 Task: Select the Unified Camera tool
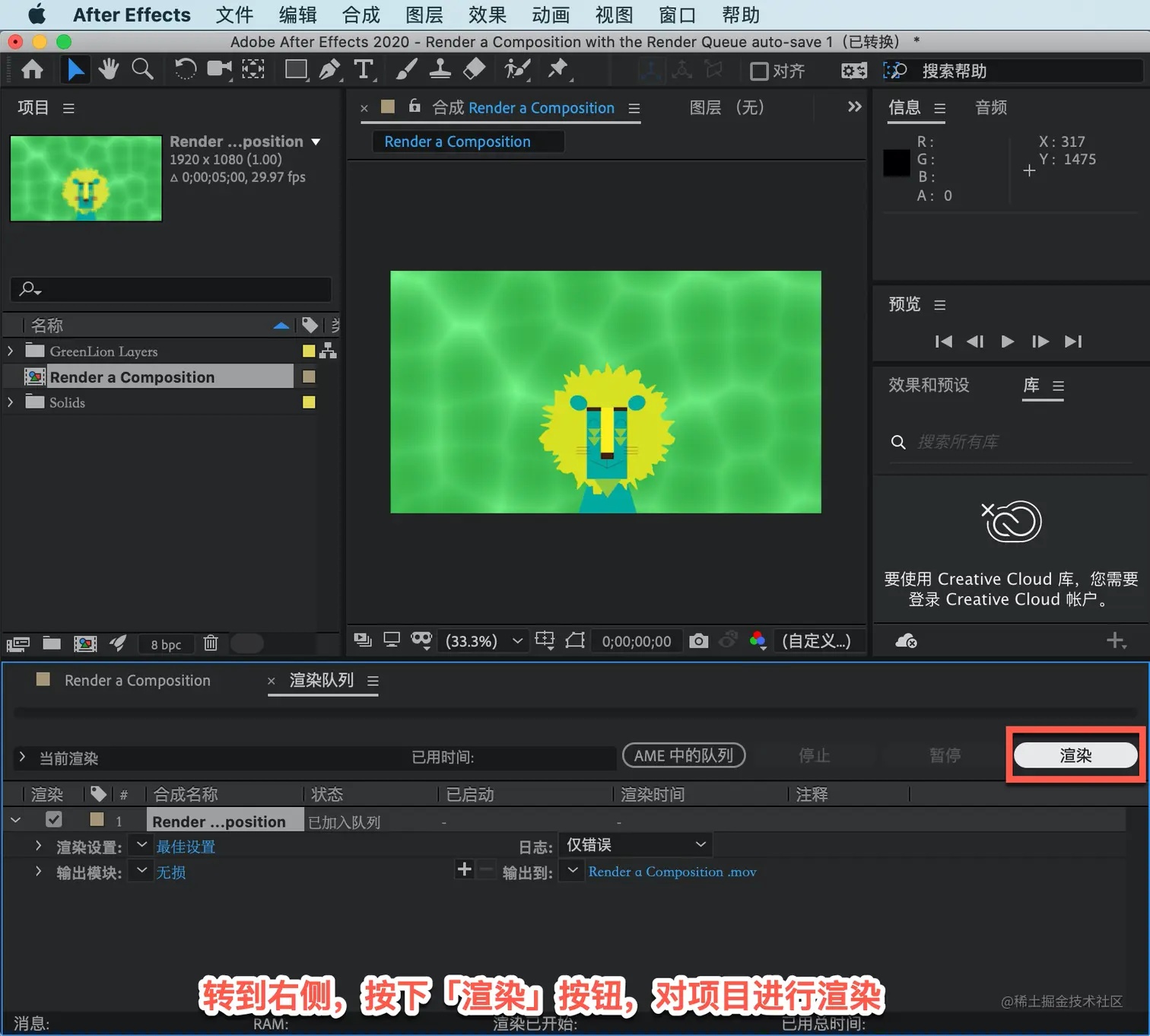pos(220,70)
